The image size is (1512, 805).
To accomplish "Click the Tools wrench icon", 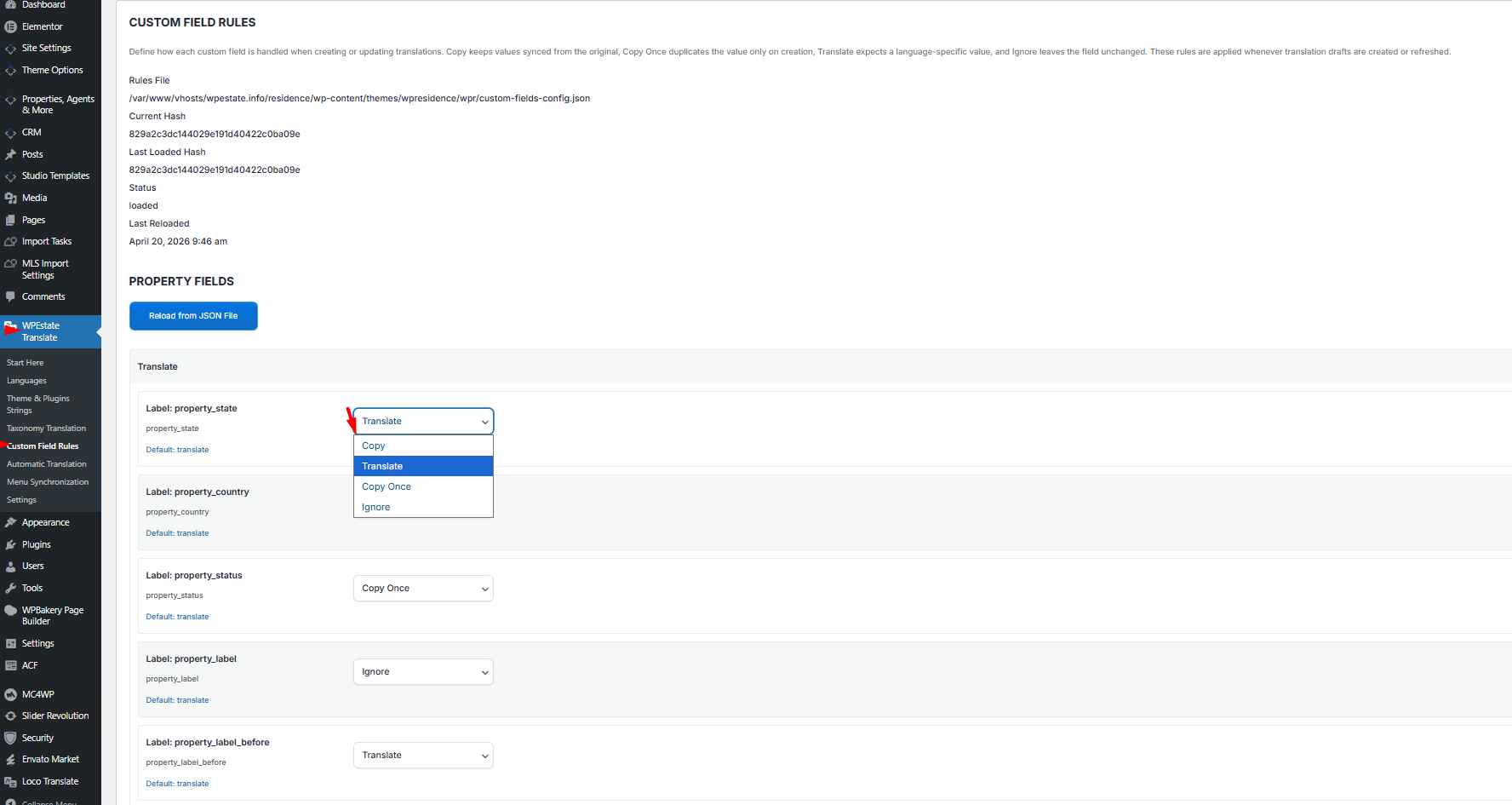I will [10, 588].
